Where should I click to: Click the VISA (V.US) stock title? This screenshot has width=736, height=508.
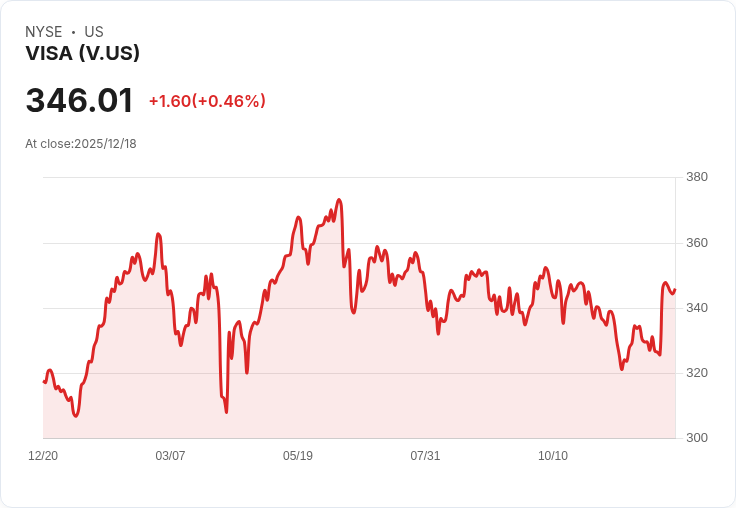point(82,54)
